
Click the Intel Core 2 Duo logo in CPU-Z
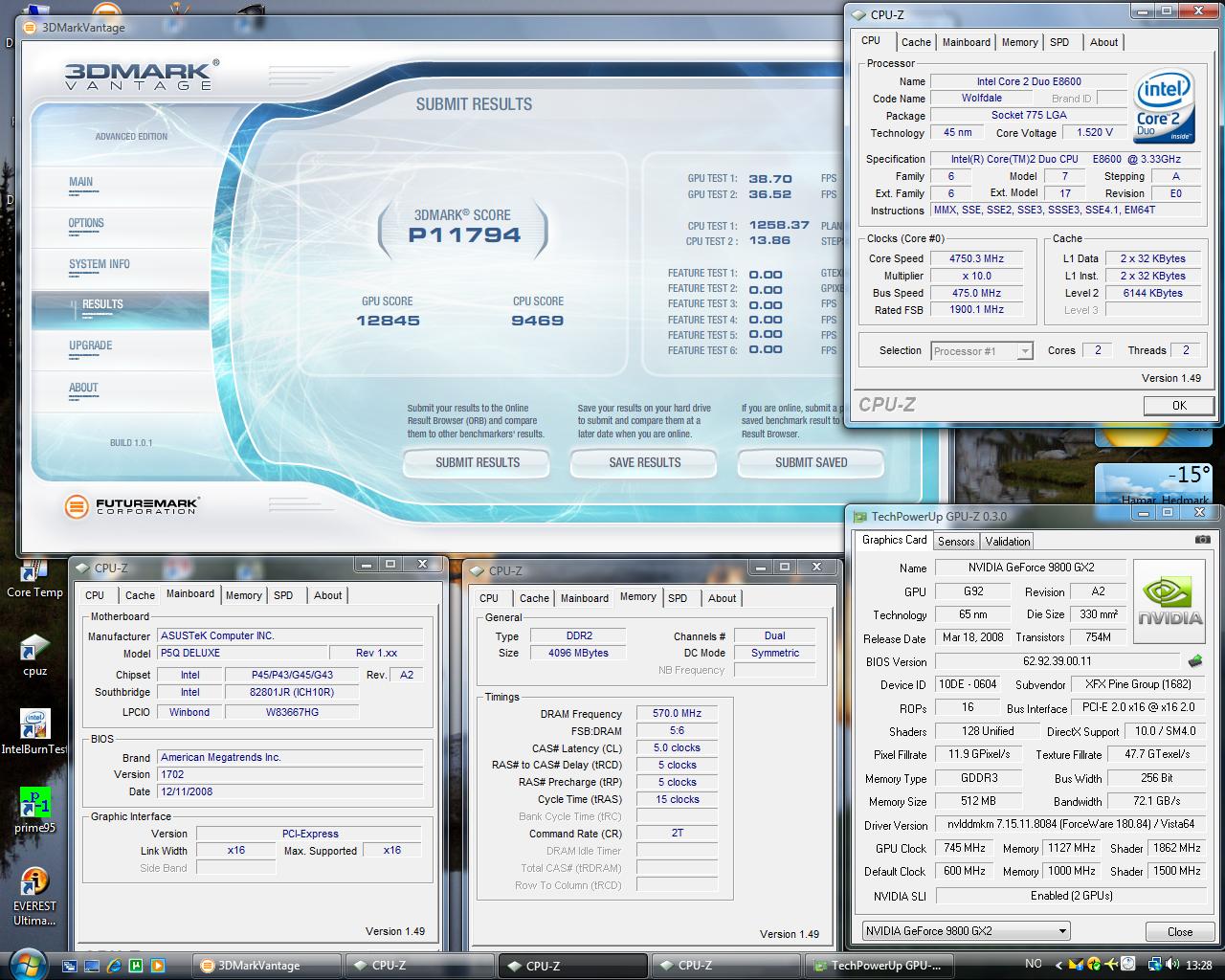tap(1164, 105)
